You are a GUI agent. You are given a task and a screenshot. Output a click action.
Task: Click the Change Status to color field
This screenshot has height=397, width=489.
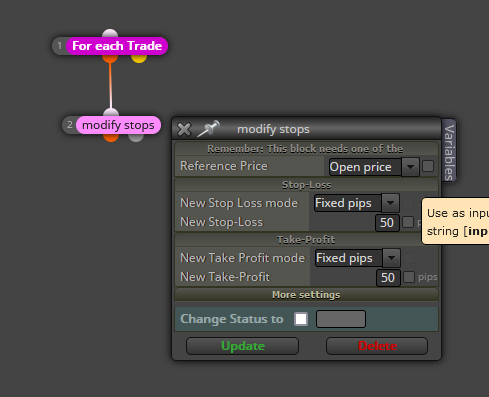(341, 319)
